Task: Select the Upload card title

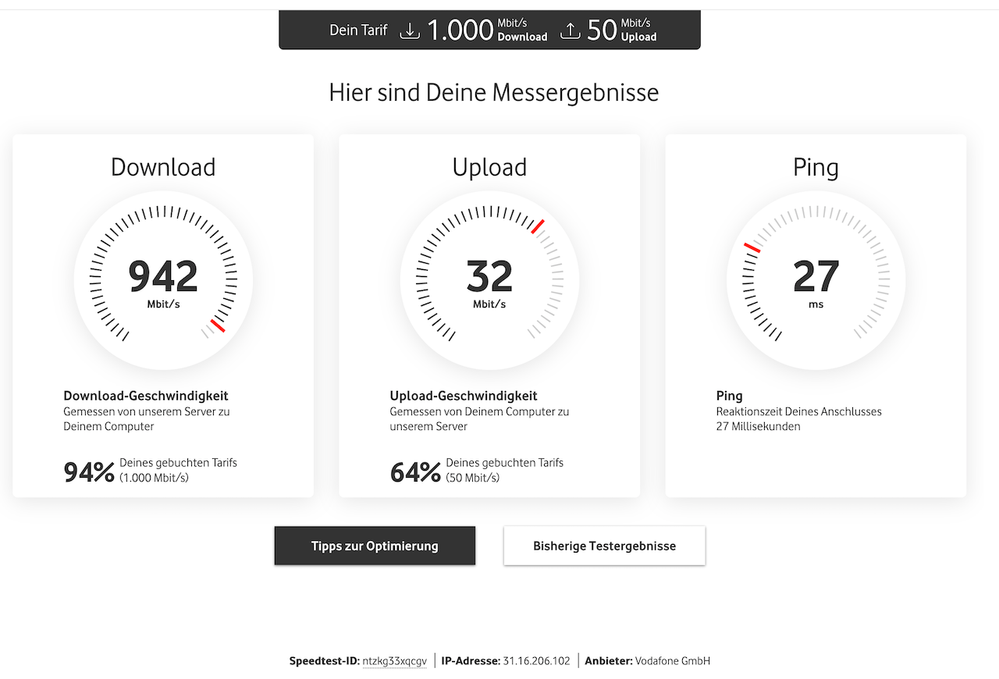Action: 489,168
